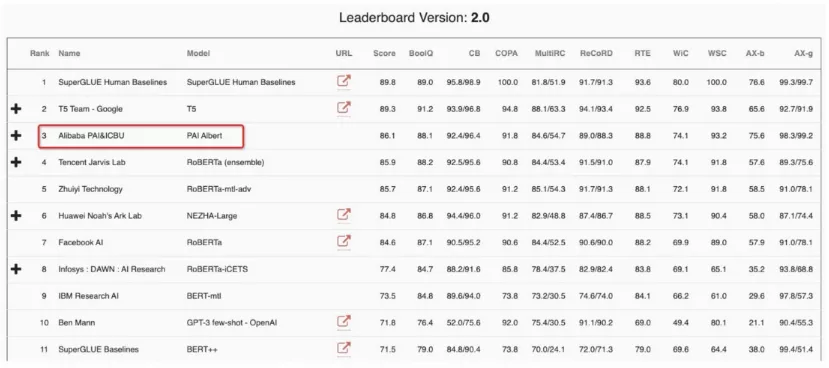Expand the Tencent Jarvis Lab row
This screenshot has height=368, width=829.
(x=16, y=162)
